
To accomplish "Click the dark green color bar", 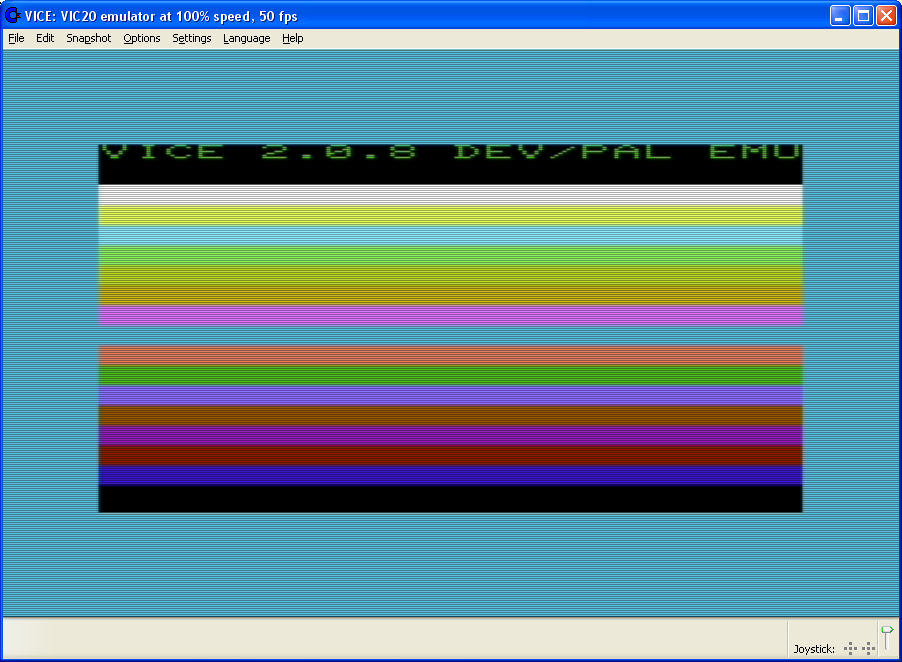I will pos(450,375).
